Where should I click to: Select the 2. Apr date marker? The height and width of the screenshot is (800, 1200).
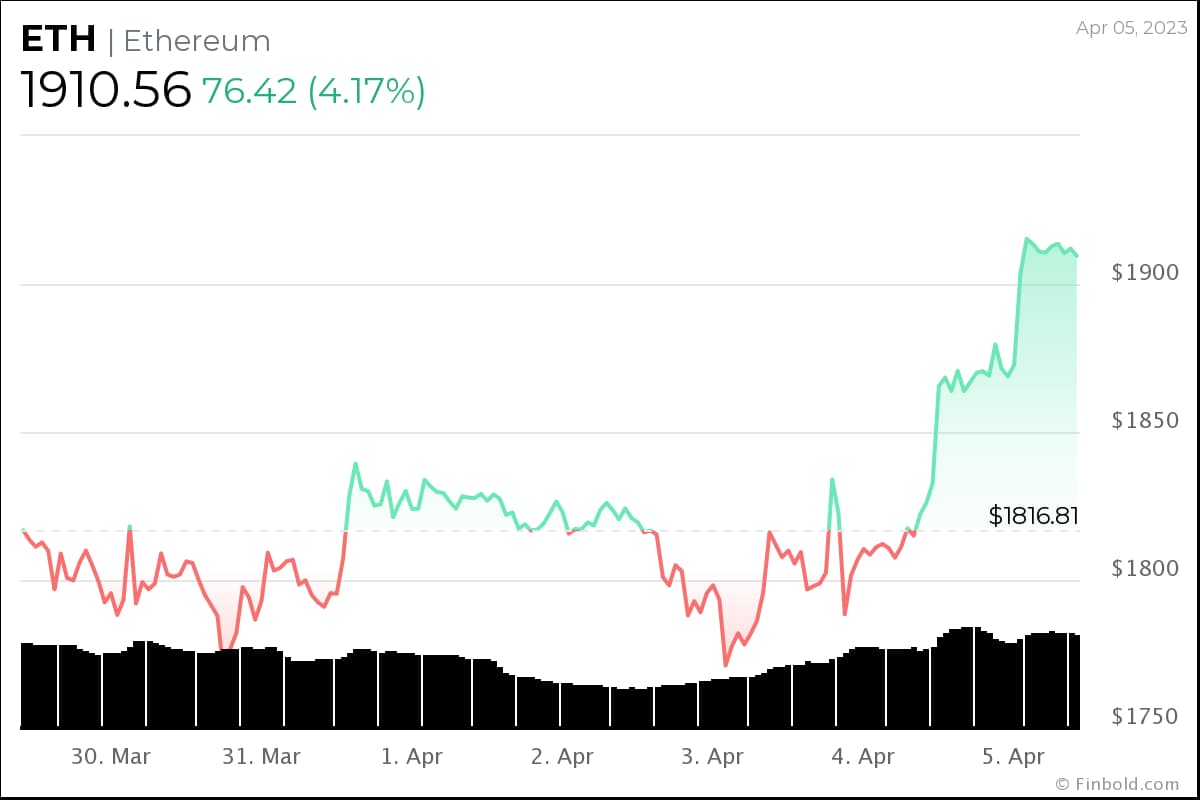coord(562,757)
